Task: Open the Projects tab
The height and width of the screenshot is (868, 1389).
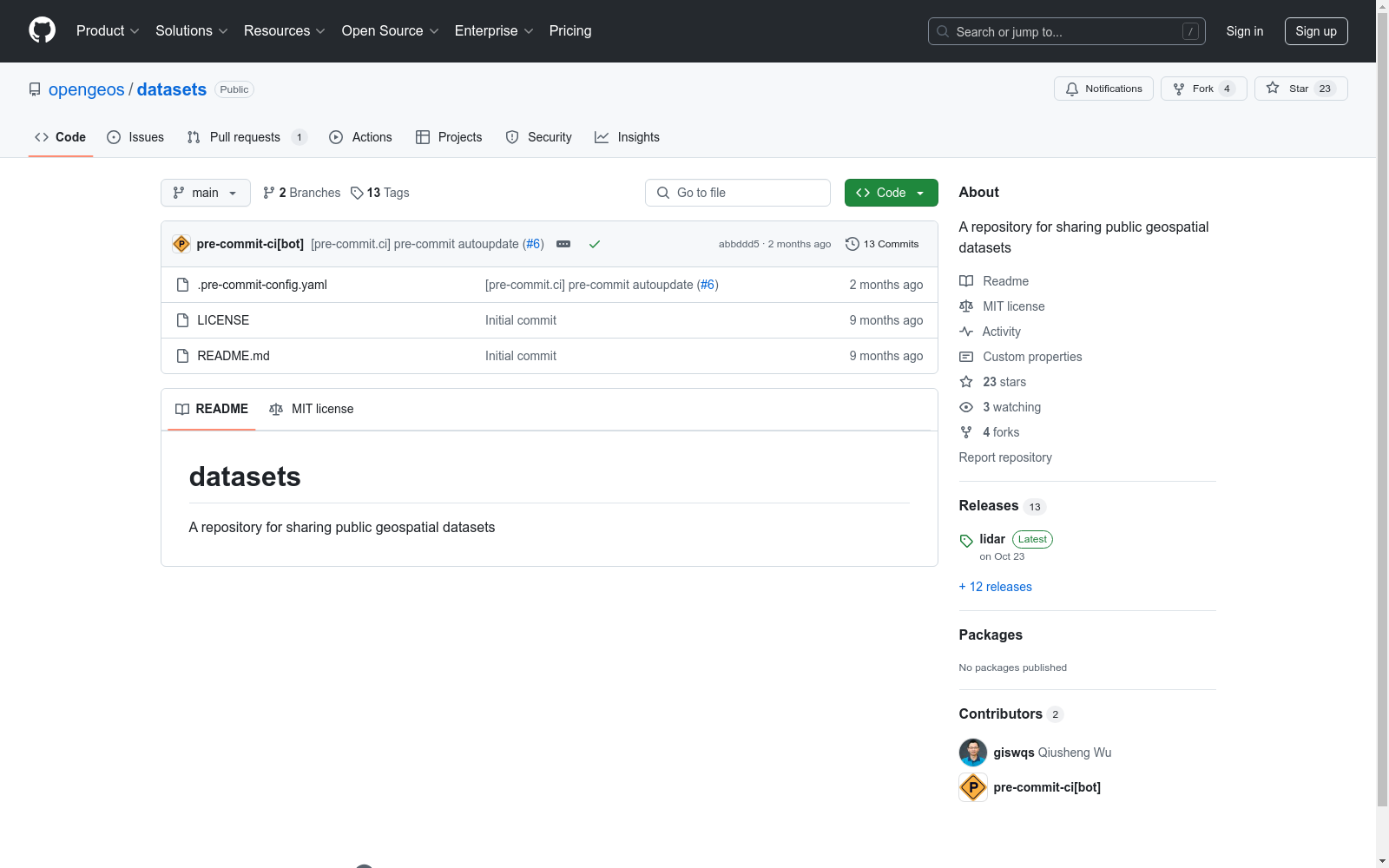Action: (449, 137)
